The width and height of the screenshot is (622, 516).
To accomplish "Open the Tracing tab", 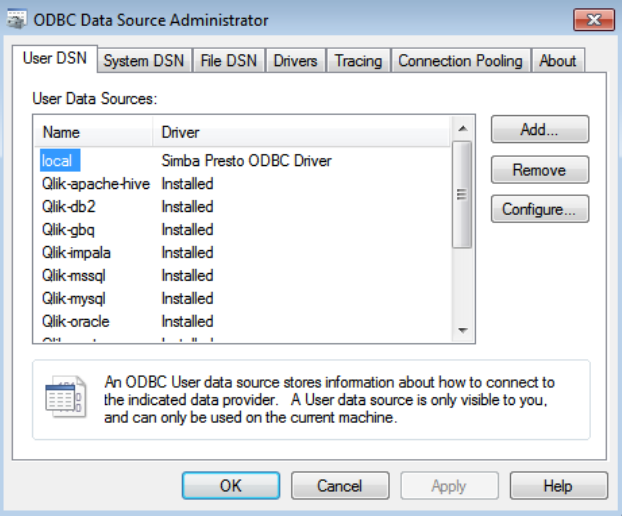I will [358, 61].
